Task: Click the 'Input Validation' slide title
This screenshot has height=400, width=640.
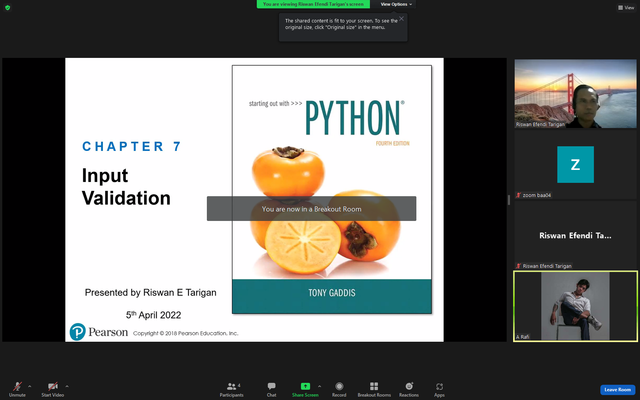Action: tap(126, 187)
